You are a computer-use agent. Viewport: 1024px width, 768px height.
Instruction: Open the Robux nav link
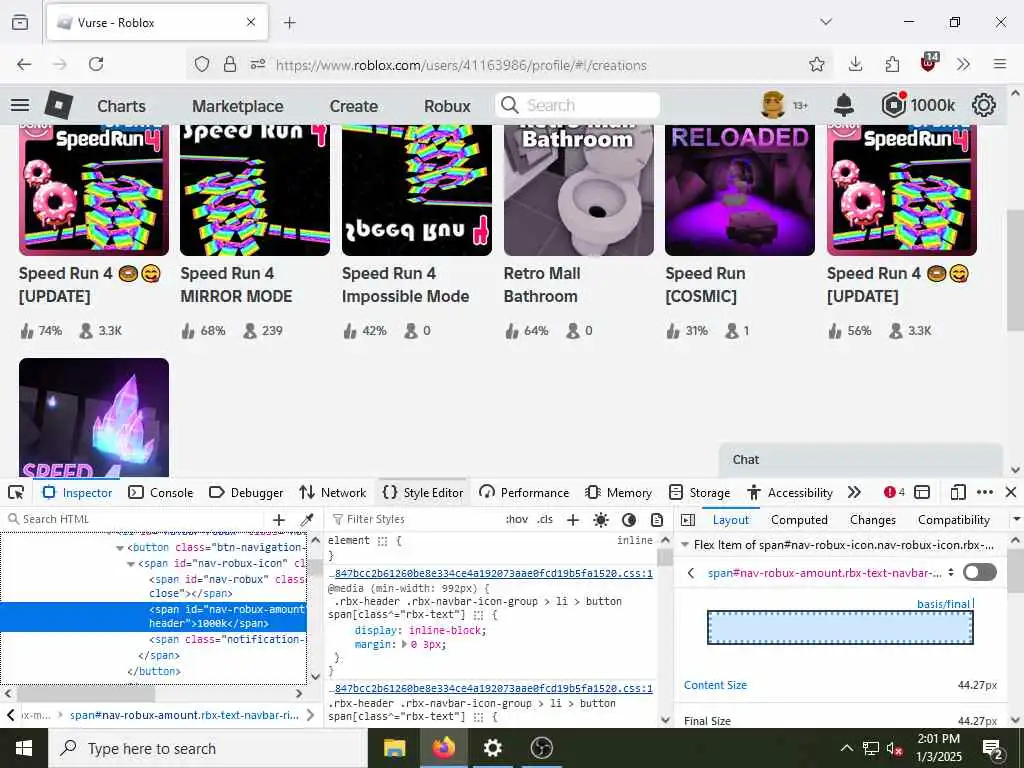pos(447,106)
